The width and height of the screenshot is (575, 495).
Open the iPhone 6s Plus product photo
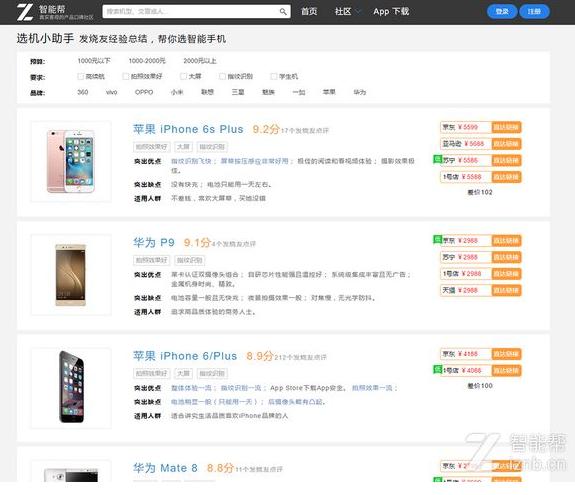point(71,161)
